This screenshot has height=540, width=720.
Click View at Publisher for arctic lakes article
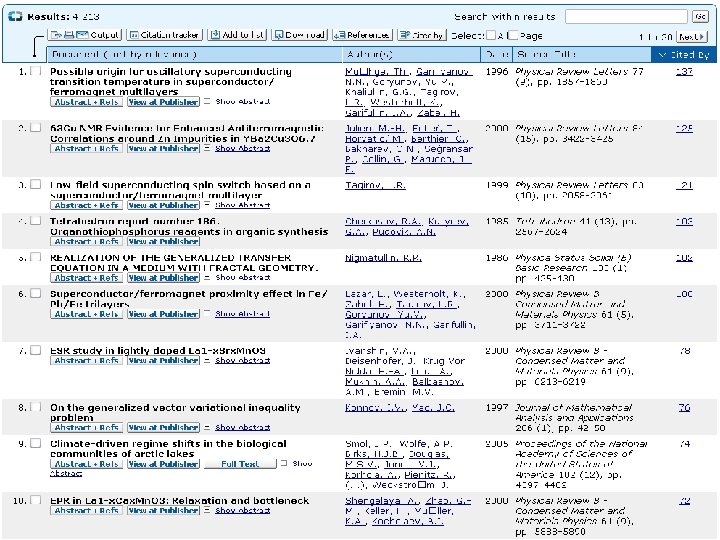click(163, 464)
